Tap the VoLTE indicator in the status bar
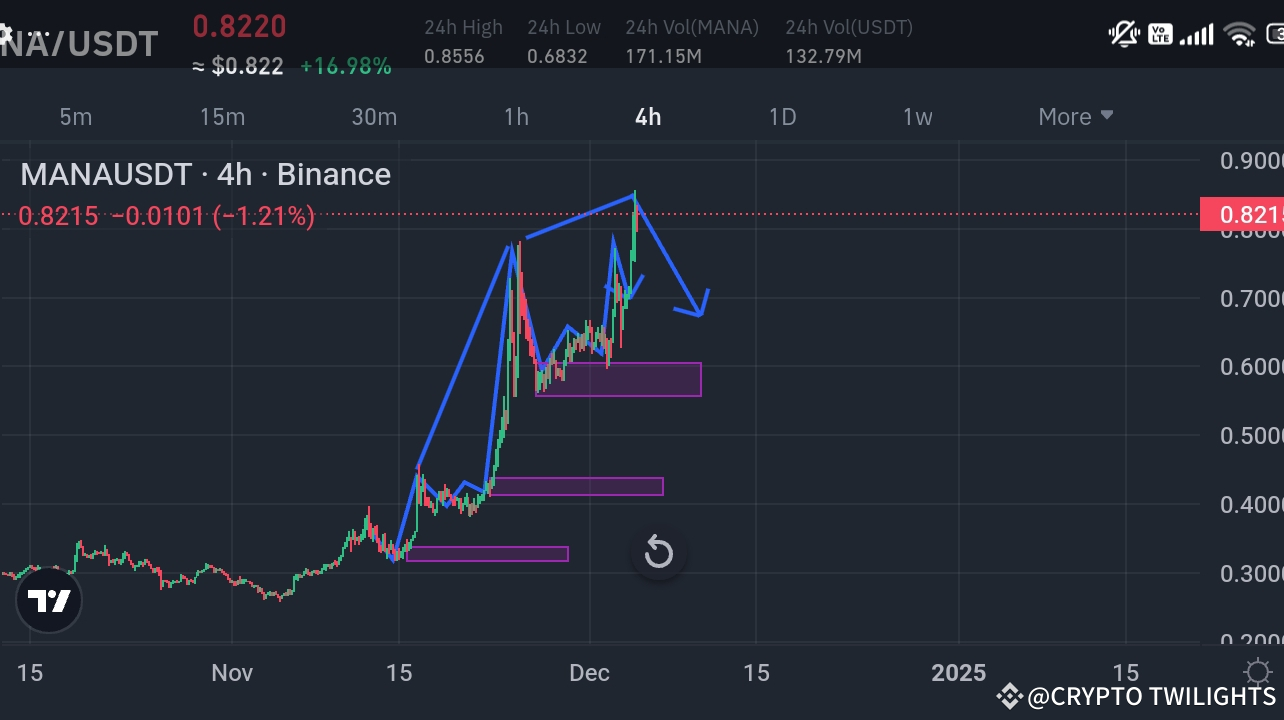Screen dimensions: 1284x720 [1160, 33]
